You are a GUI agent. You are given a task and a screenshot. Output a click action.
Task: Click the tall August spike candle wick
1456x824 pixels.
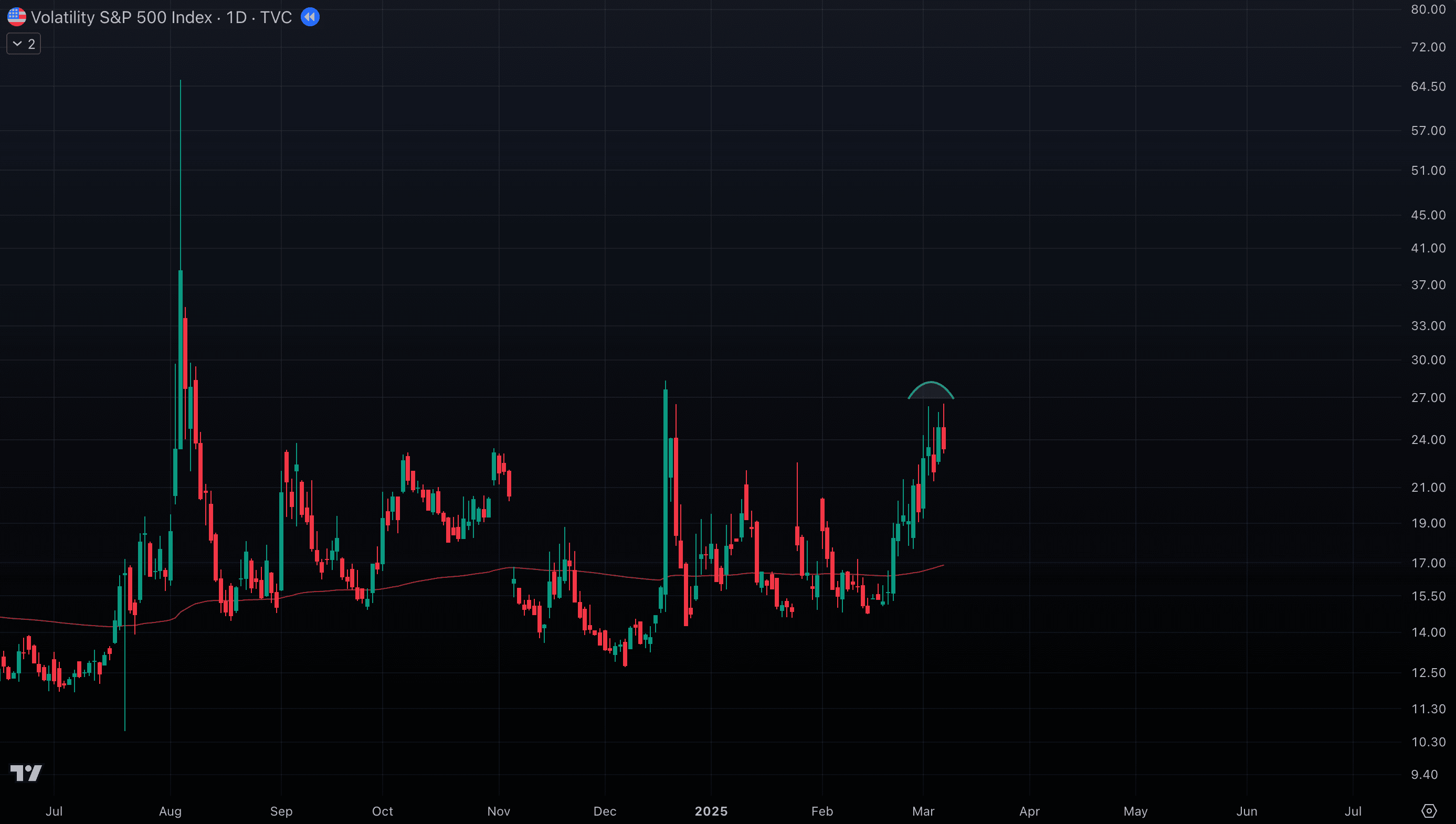[181, 170]
